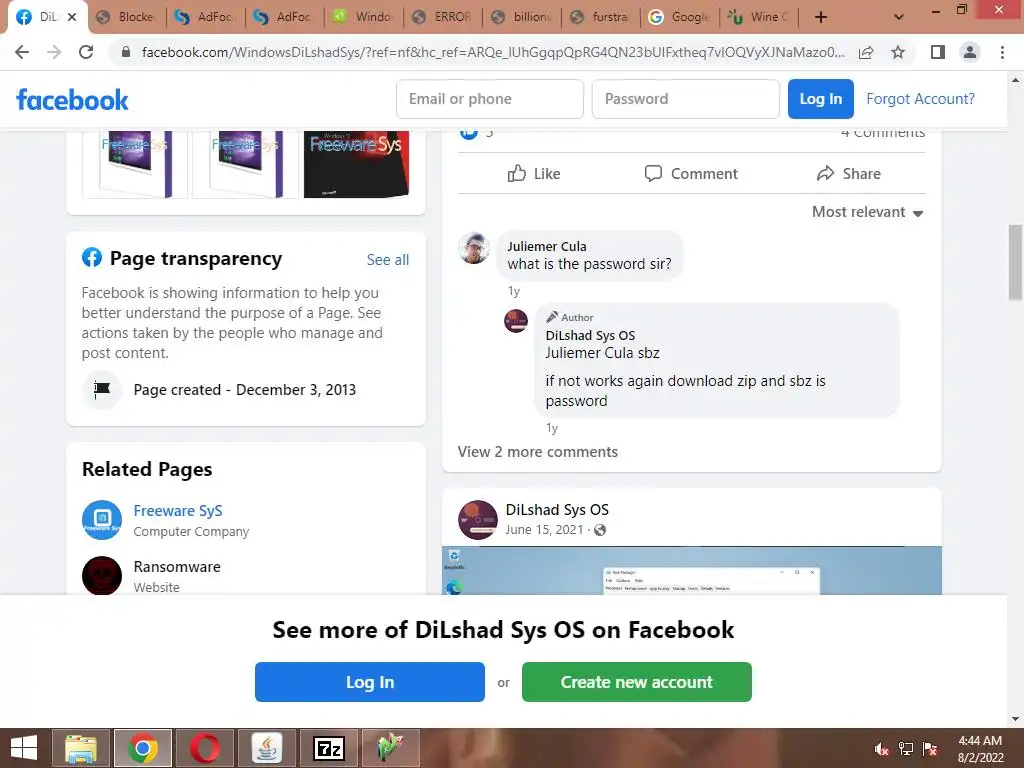Open the black Freeware Sys photo thumbnail
This screenshot has height=768, width=1024.
[x=357, y=164]
